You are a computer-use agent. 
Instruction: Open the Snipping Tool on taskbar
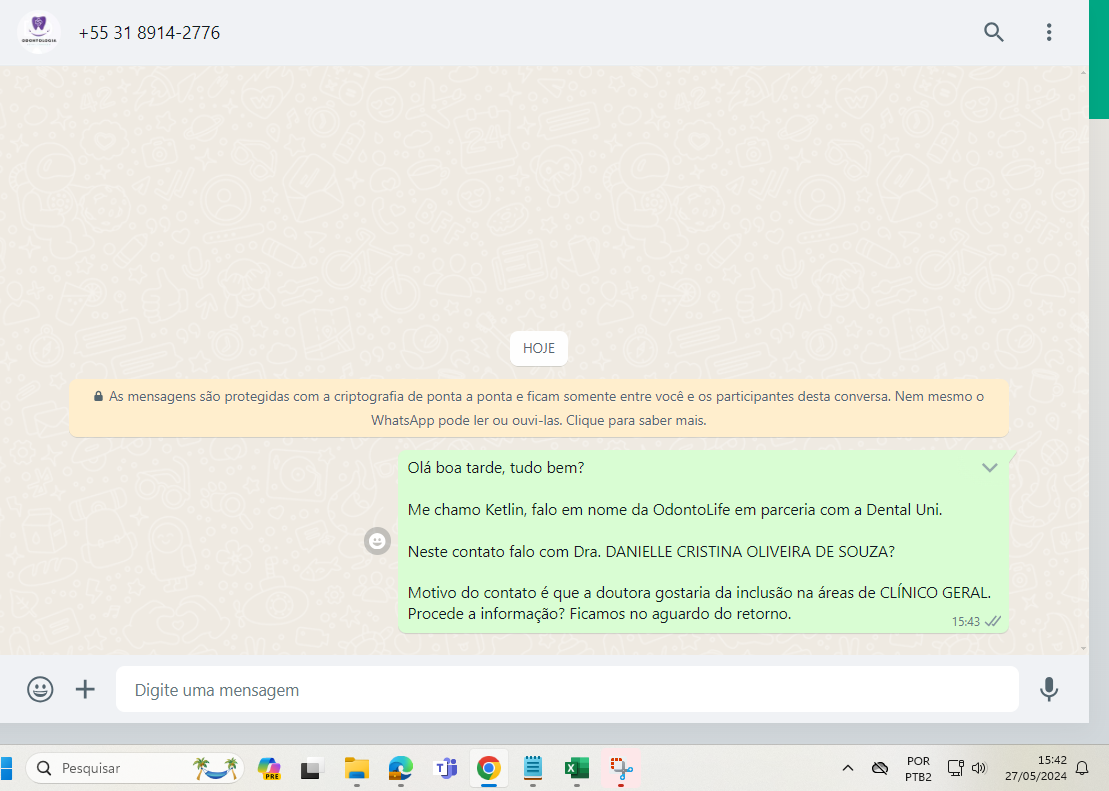tap(621, 768)
